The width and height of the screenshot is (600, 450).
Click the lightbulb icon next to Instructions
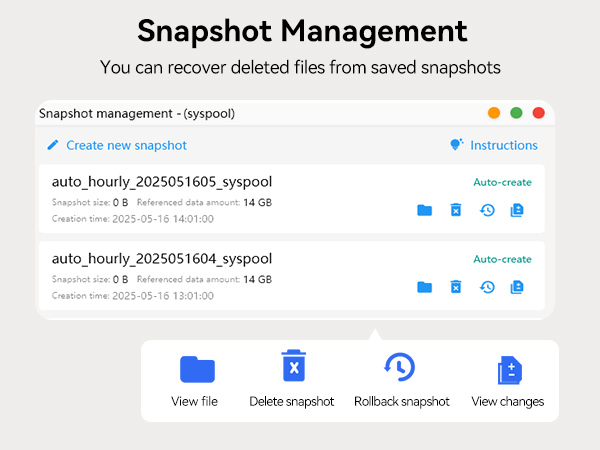[x=456, y=145]
